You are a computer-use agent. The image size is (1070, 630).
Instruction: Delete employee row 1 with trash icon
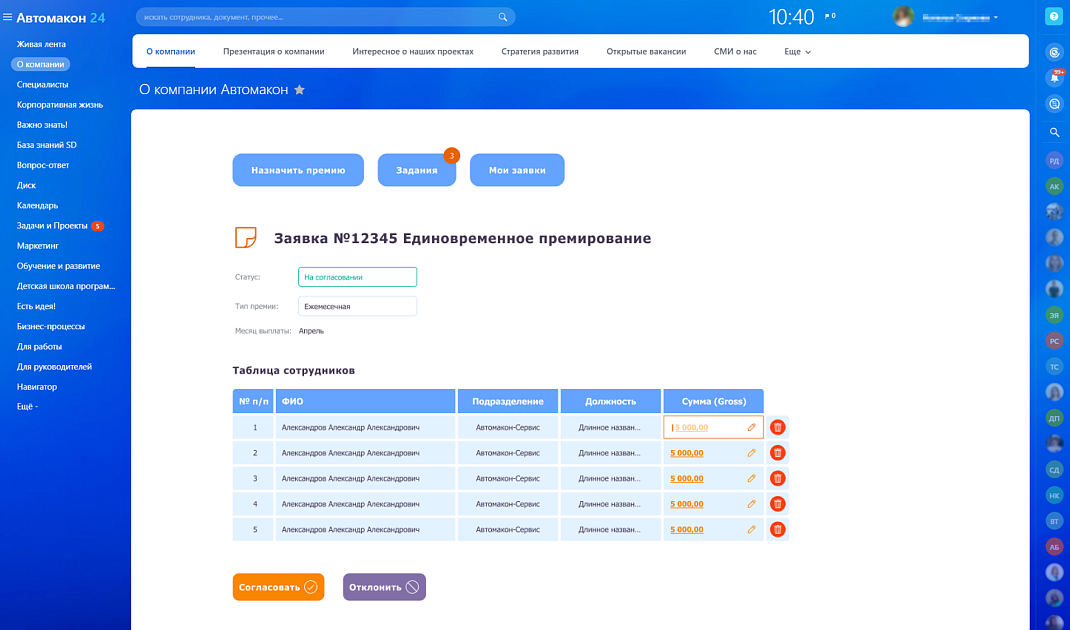[x=777, y=427]
